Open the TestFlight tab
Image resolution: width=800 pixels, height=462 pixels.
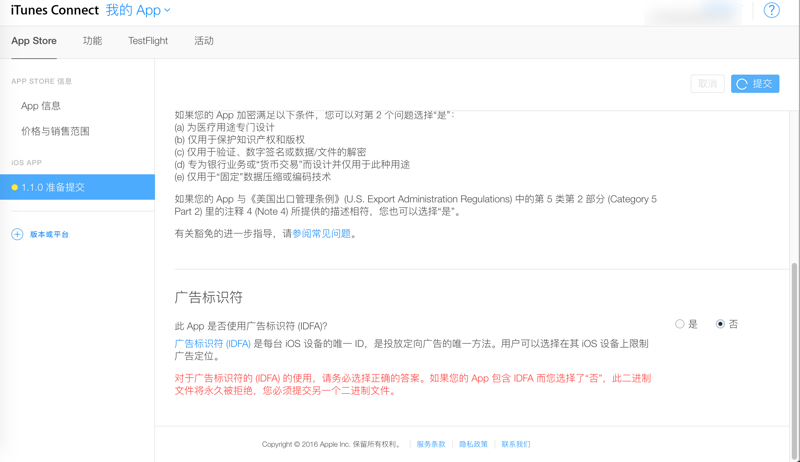click(x=148, y=41)
